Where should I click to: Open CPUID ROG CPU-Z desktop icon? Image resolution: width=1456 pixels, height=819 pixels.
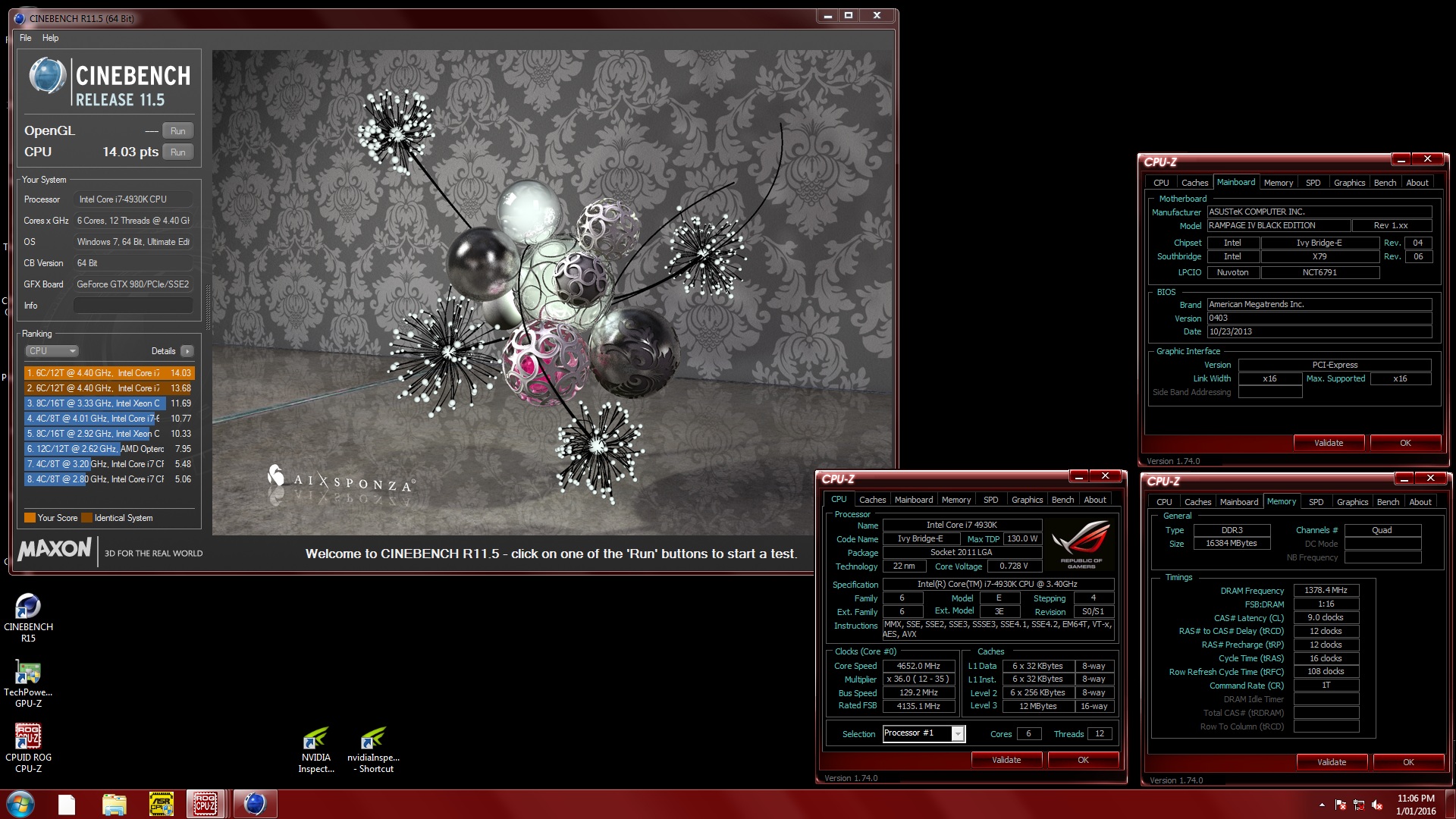tap(28, 748)
